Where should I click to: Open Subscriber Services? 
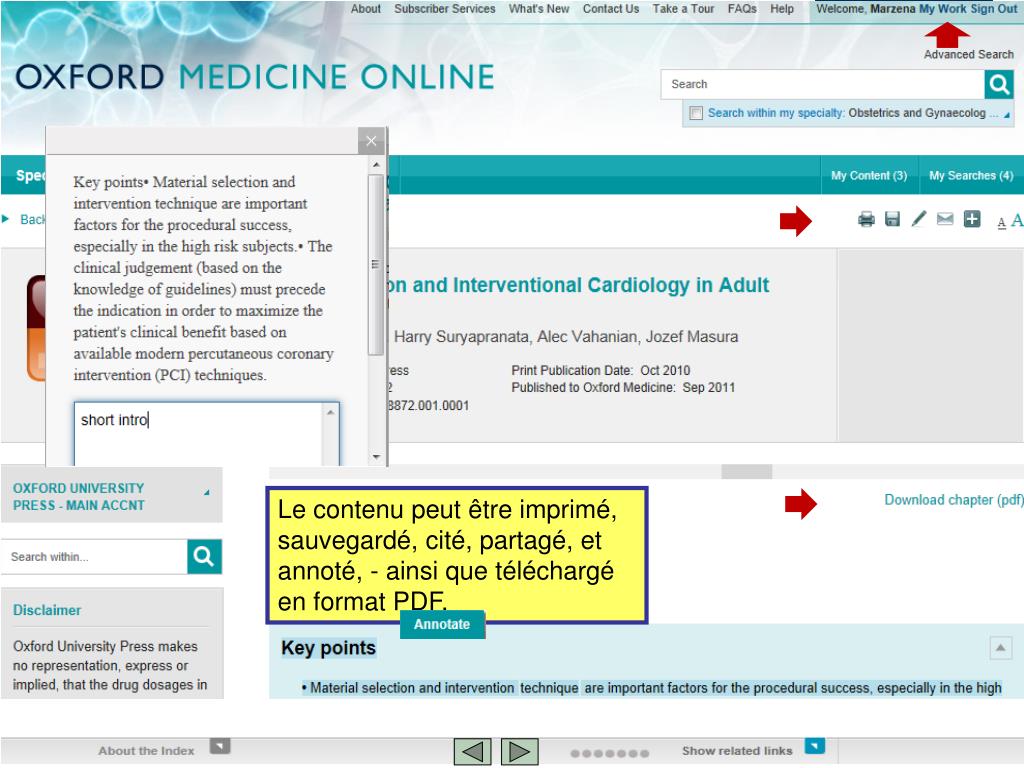(445, 9)
